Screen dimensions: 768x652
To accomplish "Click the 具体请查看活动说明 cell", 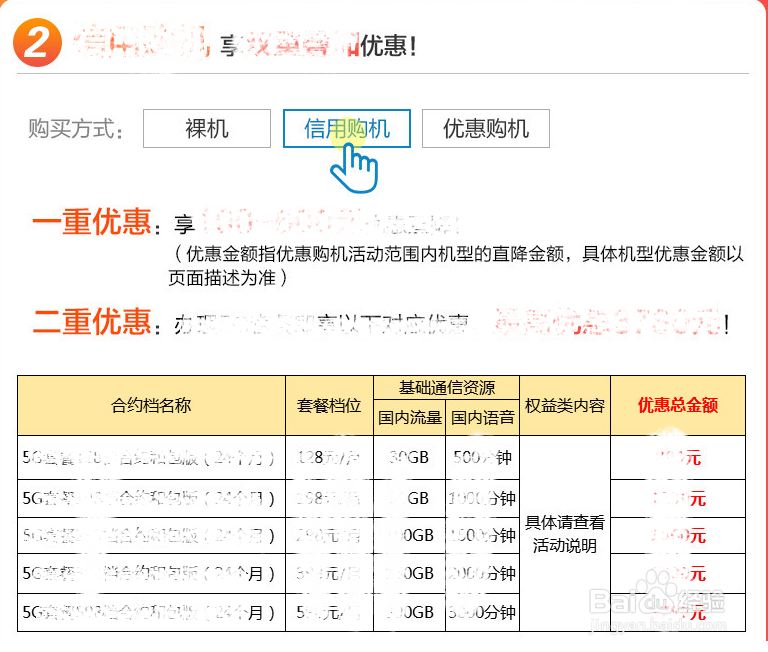I will [x=565, y=533].
